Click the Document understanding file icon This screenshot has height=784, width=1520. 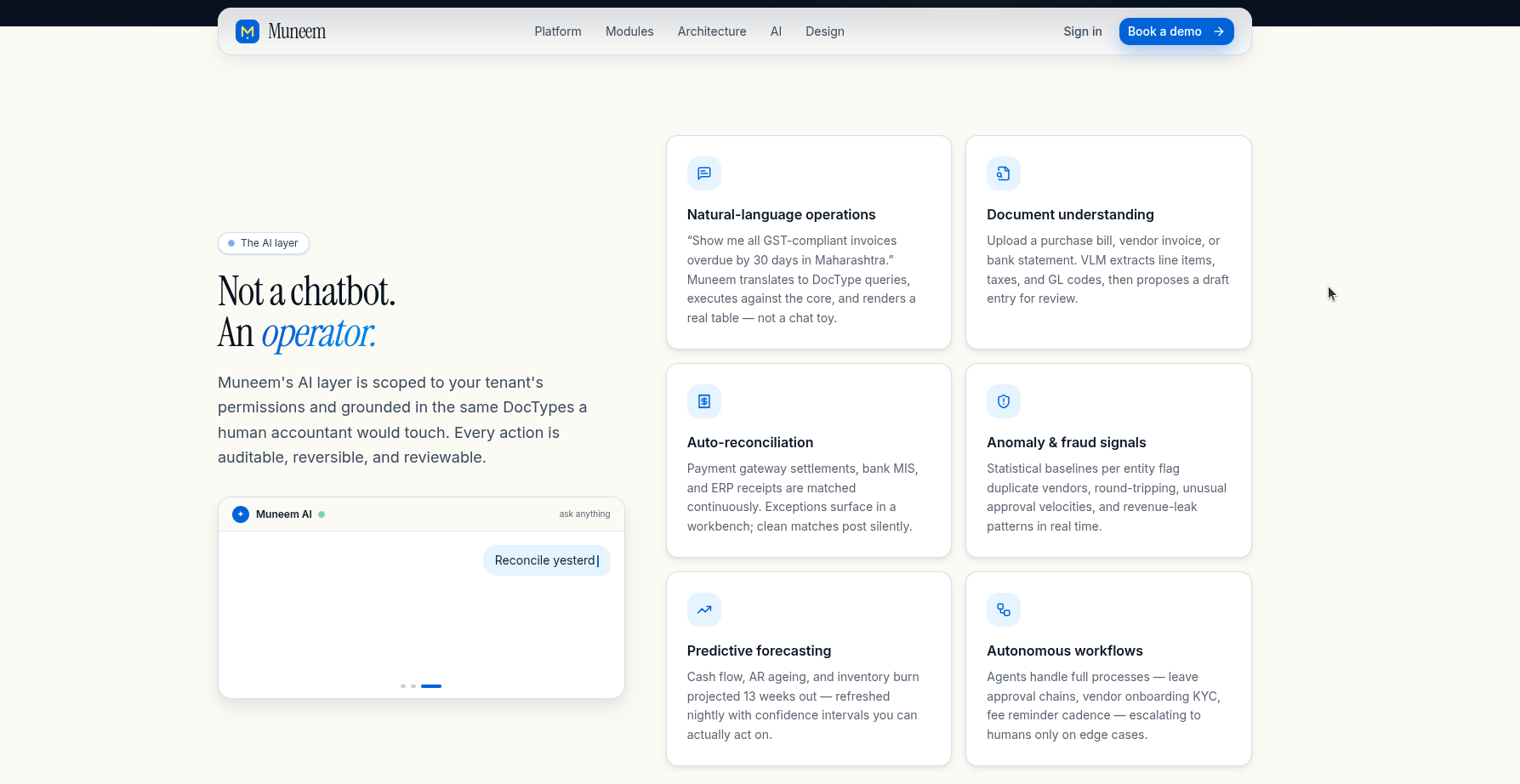(1004, 173)
